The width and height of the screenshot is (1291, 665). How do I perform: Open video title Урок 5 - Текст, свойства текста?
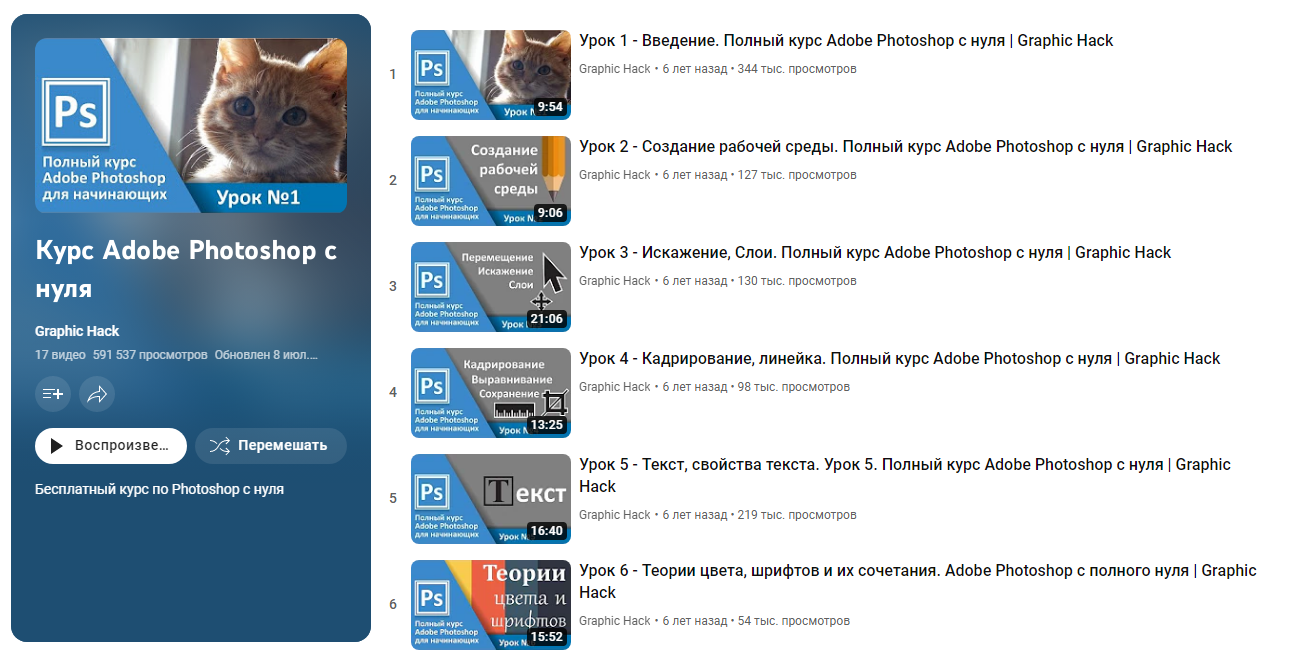[x=905, y=476]
